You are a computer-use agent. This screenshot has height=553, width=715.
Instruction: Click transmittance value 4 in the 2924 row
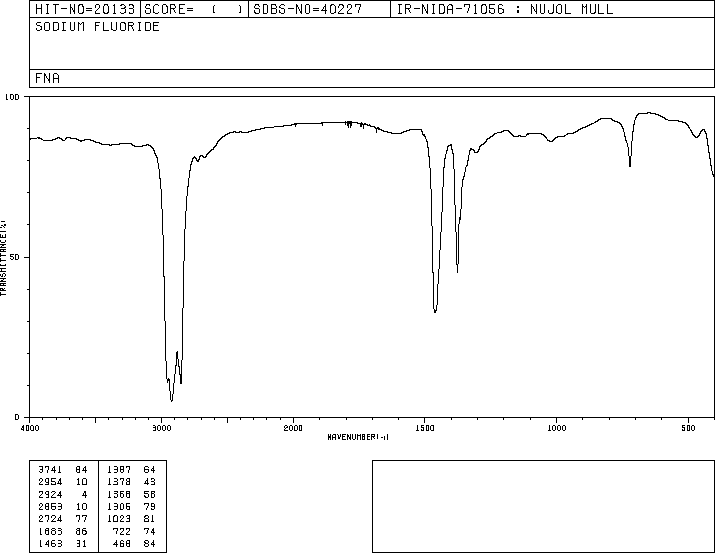[x=84, y=494]
